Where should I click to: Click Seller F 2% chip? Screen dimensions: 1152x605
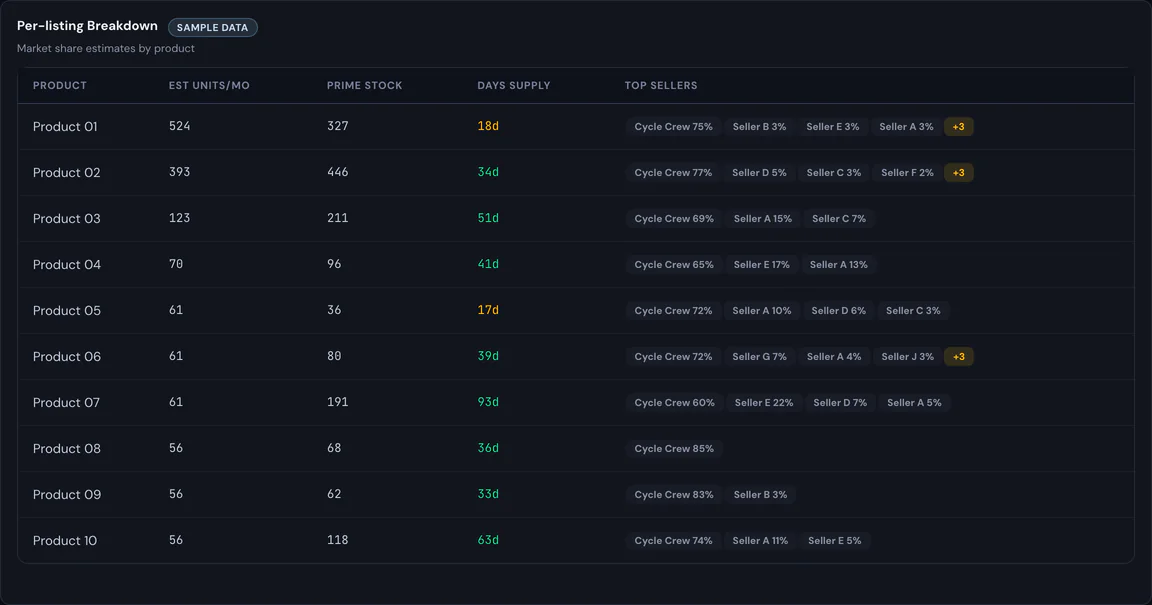(907, 173)
